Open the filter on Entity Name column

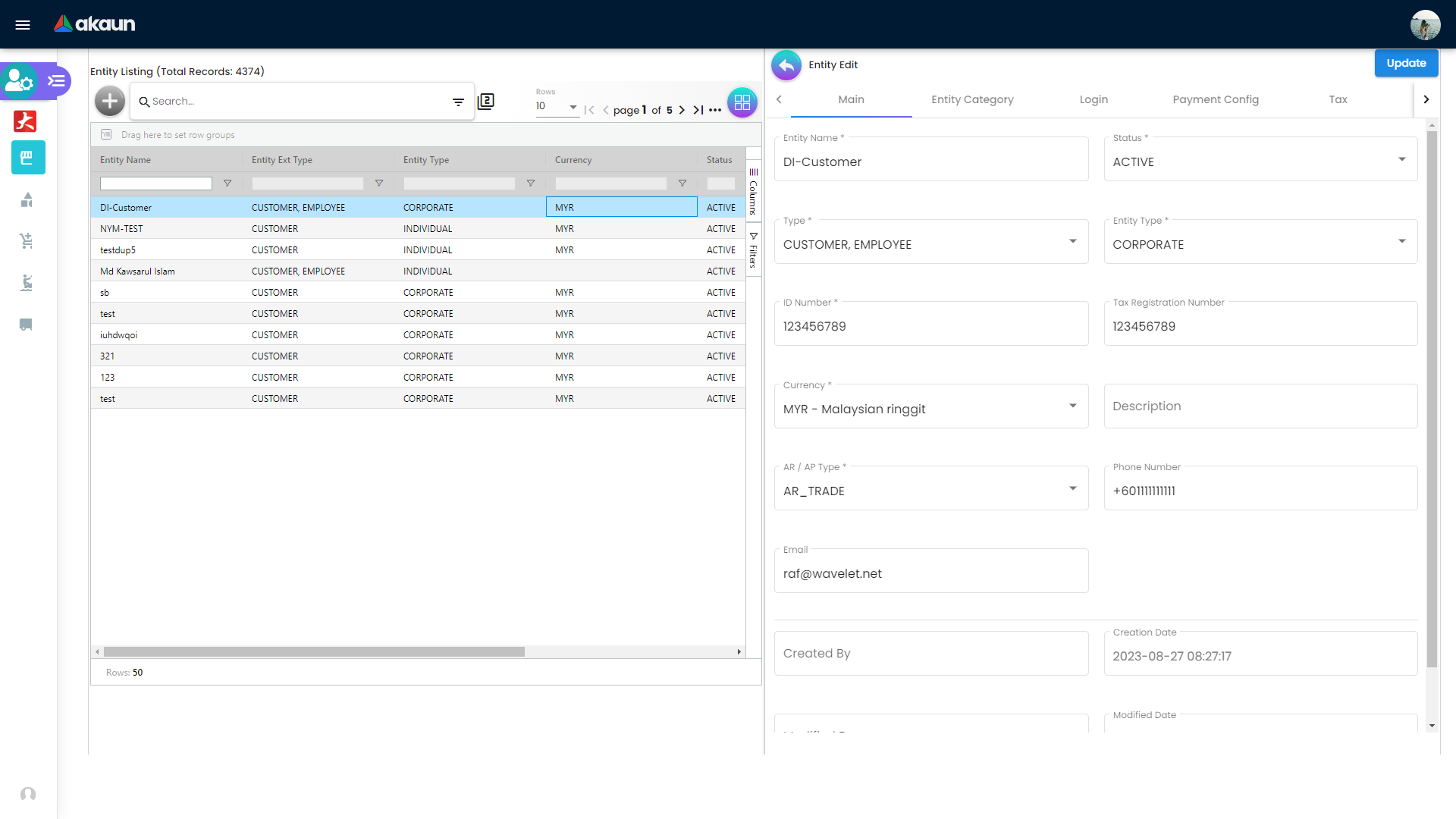227,183
